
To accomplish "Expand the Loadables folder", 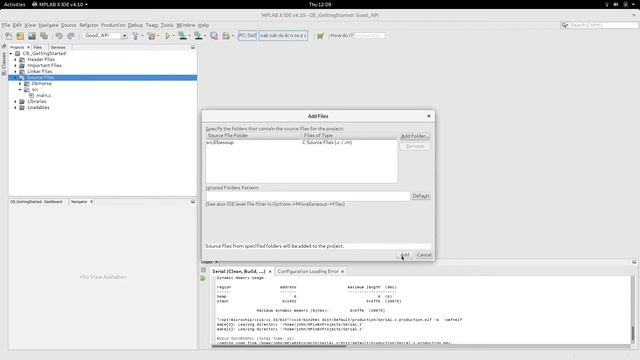I will click(x=16, y=107).
